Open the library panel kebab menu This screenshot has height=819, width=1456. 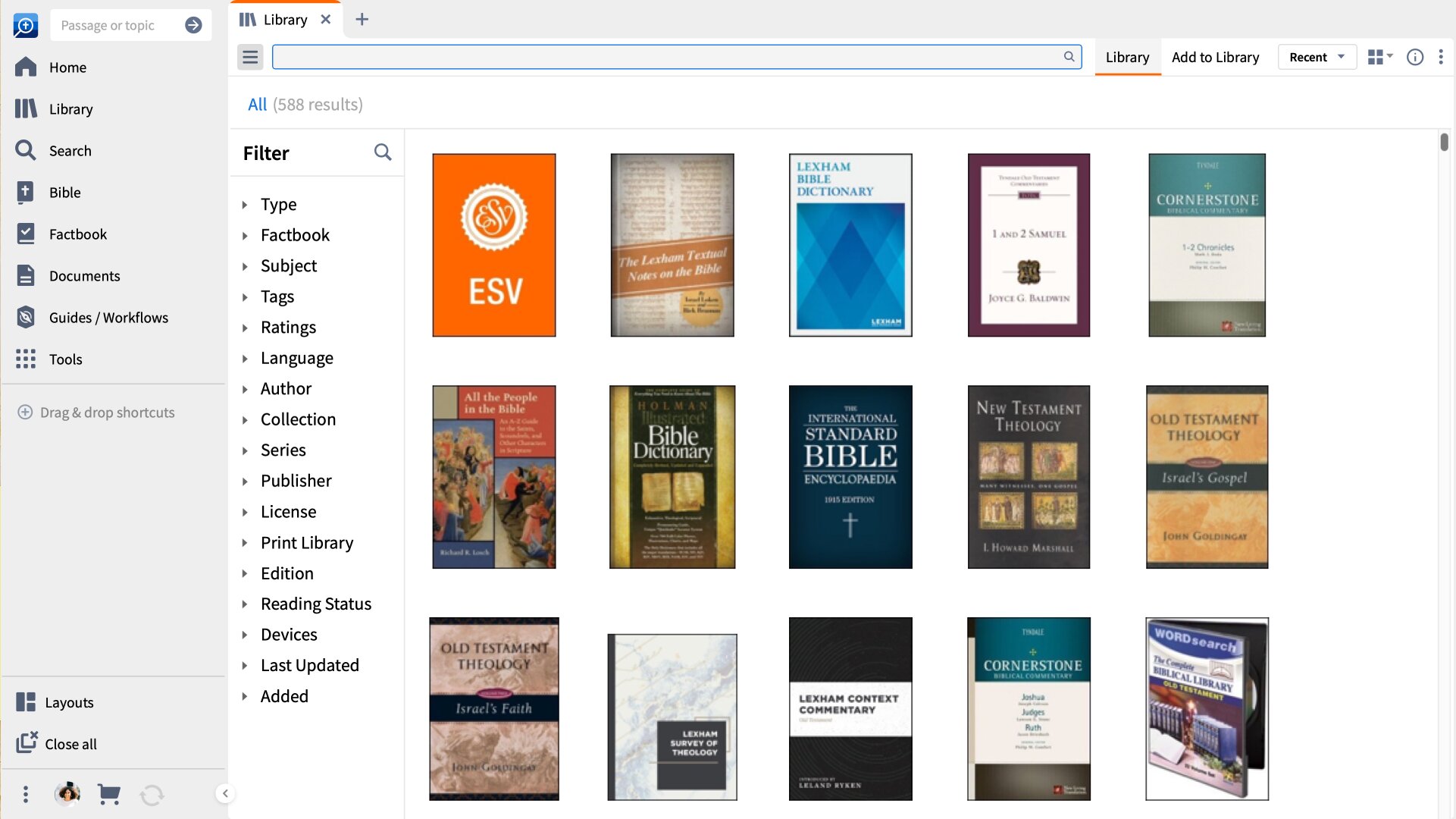coord(1440,57)
